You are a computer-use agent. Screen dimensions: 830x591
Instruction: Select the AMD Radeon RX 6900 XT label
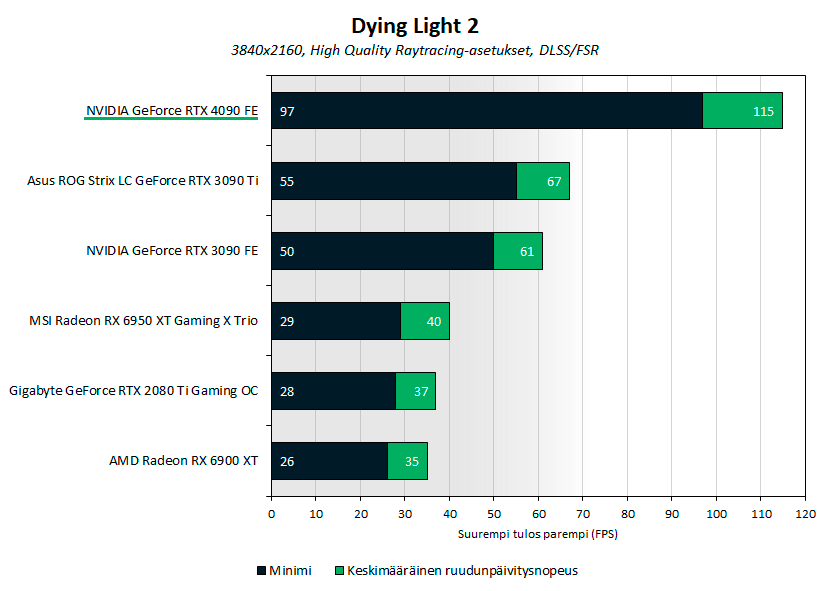pyautogui.click(x=183, y=461)
